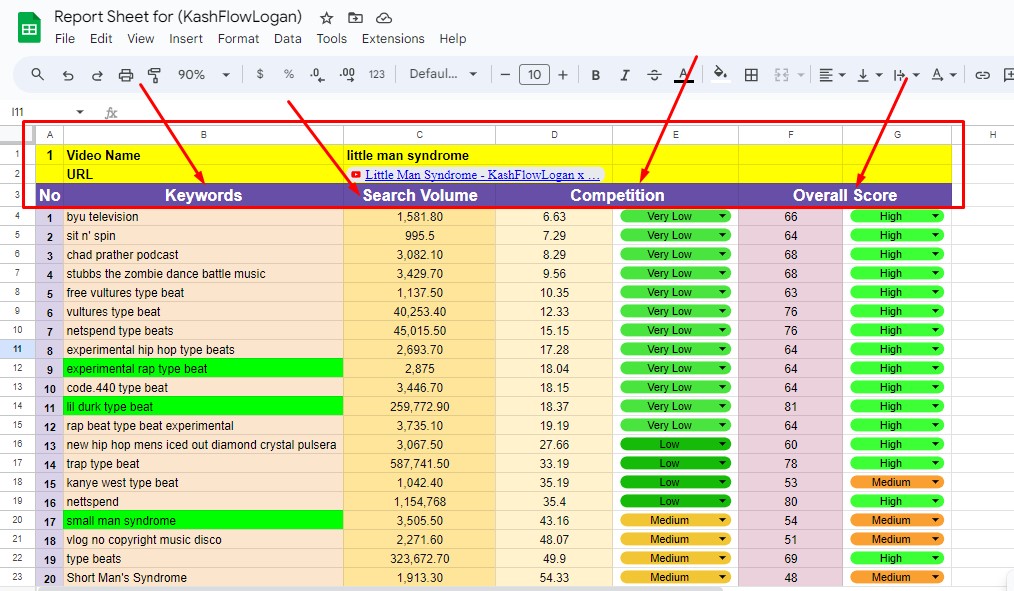Toggle italic formatting
Screen dimensions: 1014x591
click(625, 75)
